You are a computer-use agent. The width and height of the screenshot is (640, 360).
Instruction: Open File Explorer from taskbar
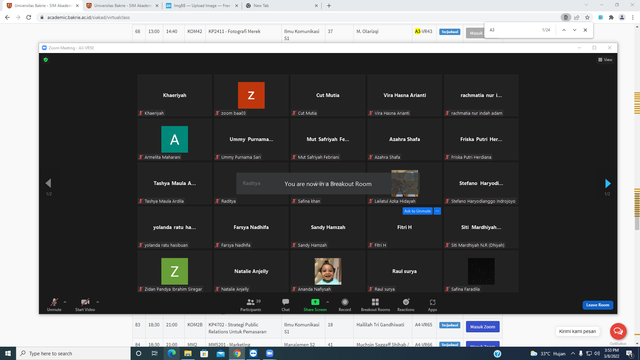click(x=188, y=353)
